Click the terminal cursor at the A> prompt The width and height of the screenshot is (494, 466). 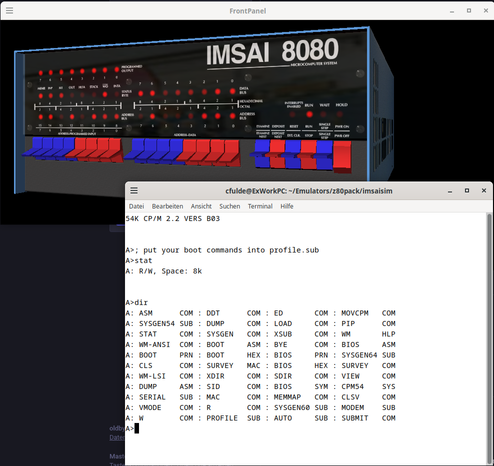[137, 429]
